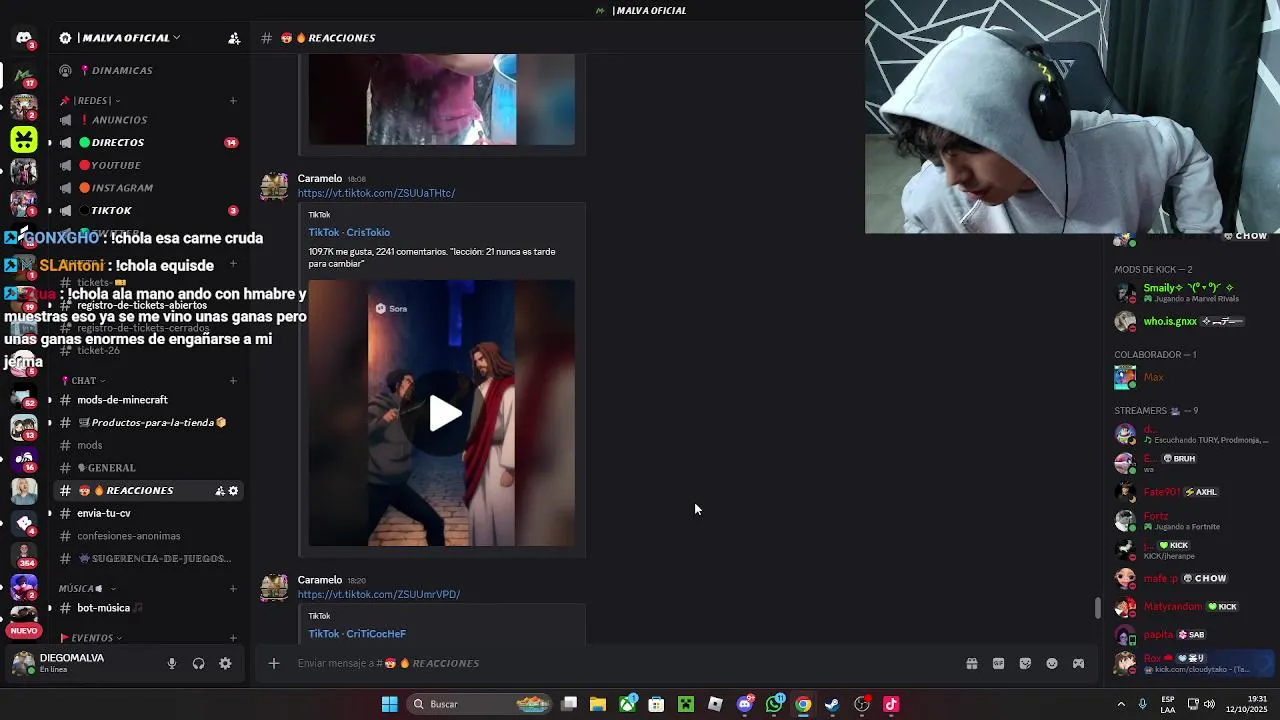The image size is (1280, 720).
Task: Open member Rox in member list
Action: click(1192, 664)
